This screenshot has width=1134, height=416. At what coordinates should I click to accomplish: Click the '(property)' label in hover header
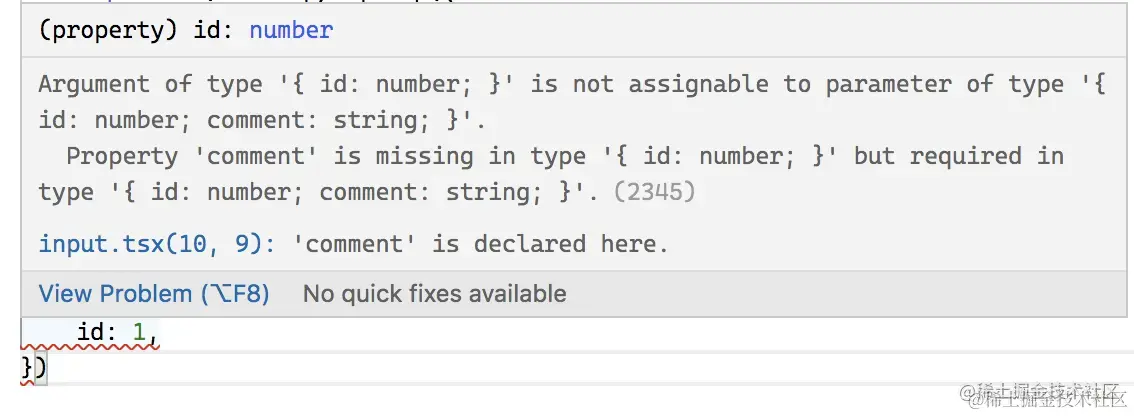[x=107, y=31]
